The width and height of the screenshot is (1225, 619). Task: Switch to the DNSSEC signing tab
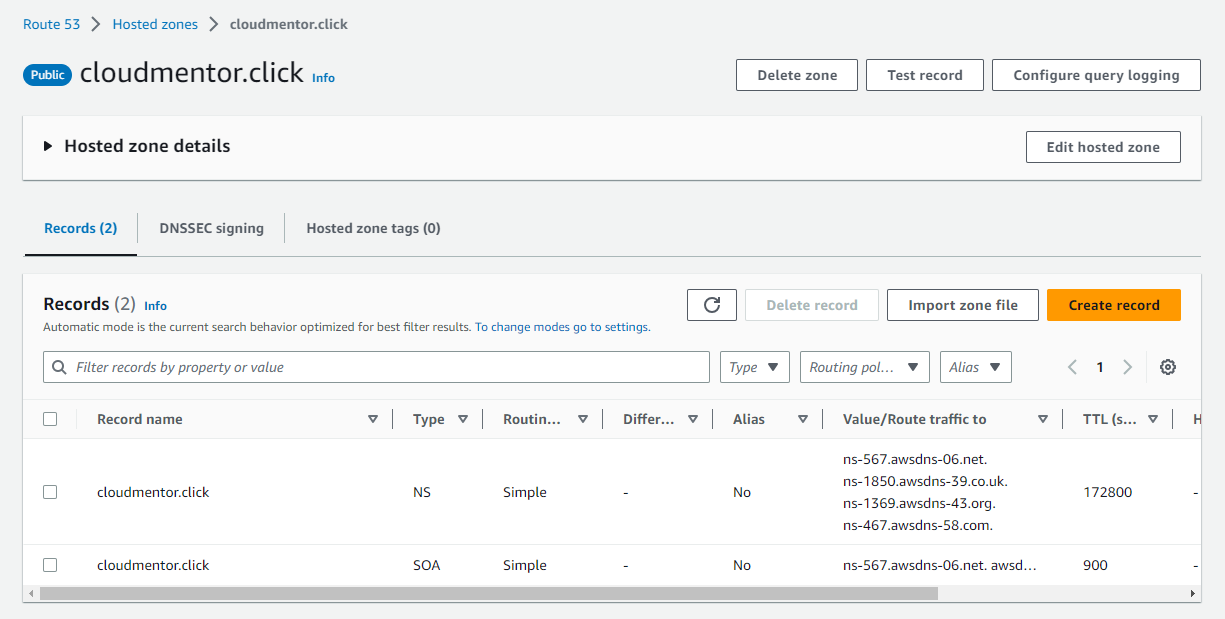(x=211, y=228)
